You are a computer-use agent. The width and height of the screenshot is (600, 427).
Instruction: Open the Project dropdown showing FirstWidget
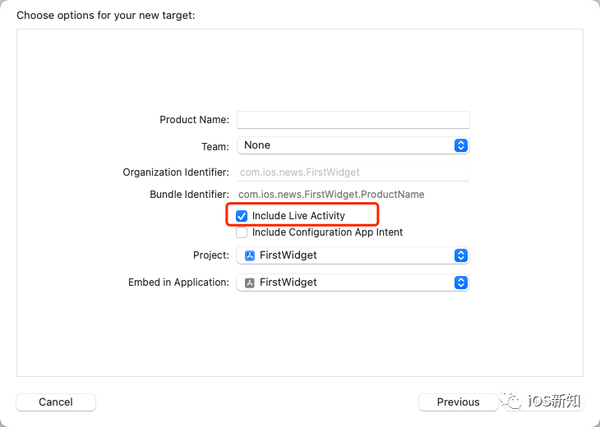pyautogui.click(x=353, y=255)
